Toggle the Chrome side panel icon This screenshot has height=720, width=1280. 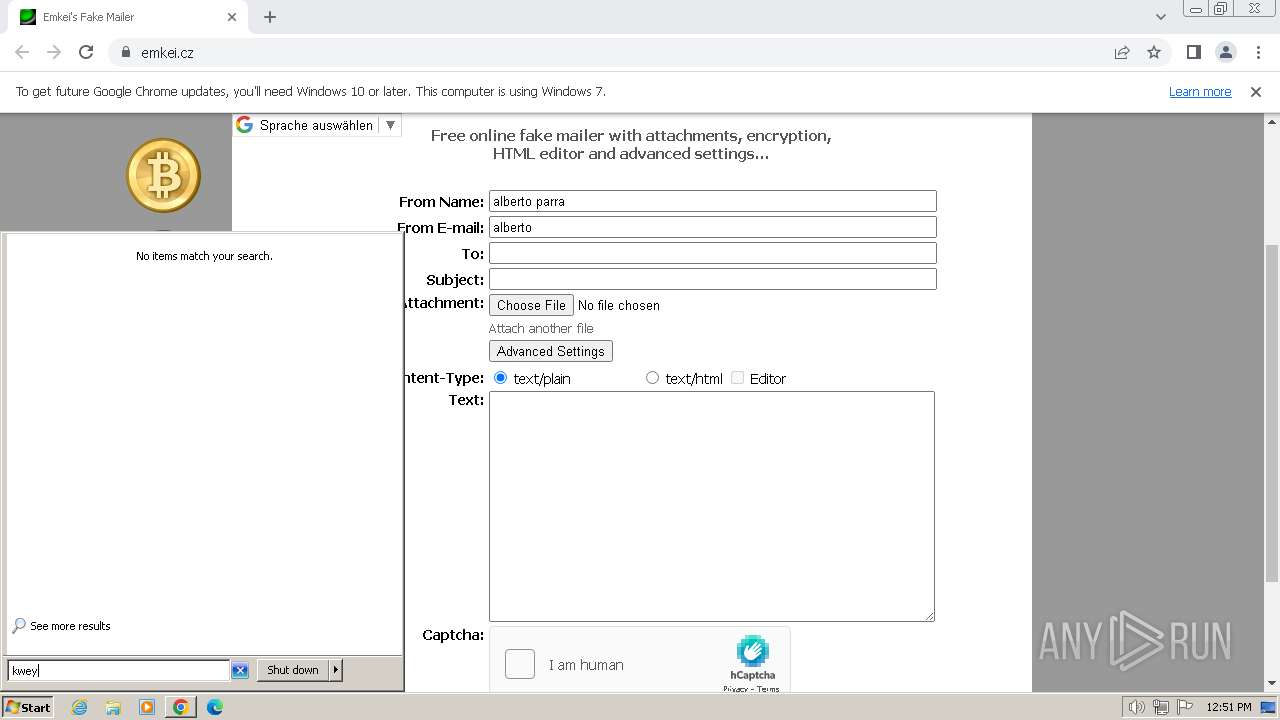[x=1193, y=52]
